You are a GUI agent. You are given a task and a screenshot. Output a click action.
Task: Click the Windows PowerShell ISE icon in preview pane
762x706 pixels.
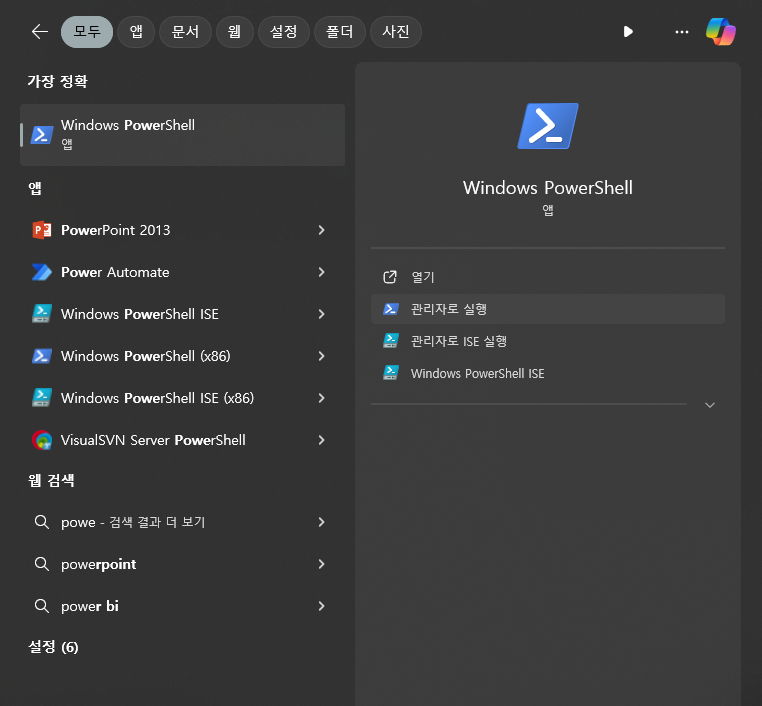(391, 373)
